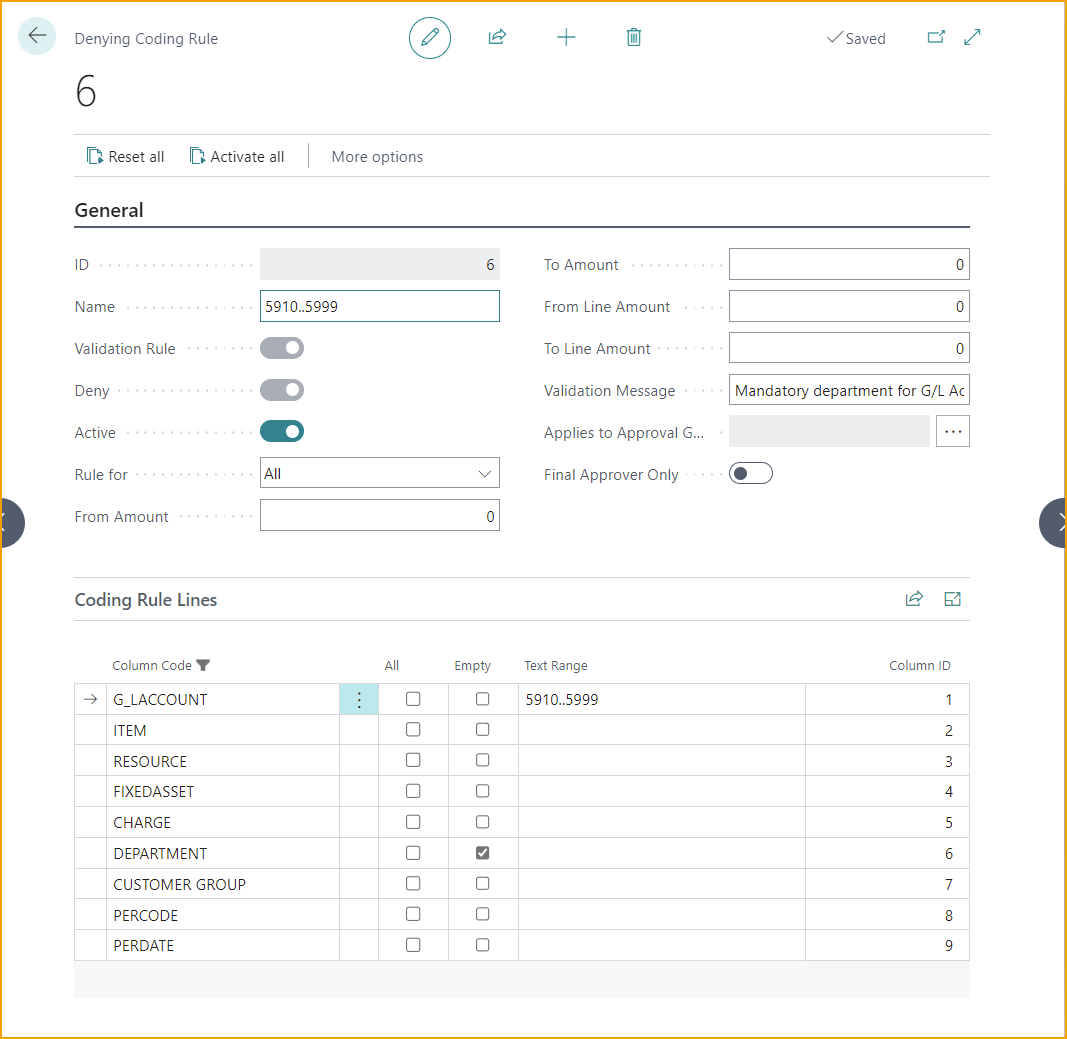Viewport: 1067px width, 1039px height.
Task: Toggle the Active switch
Action: tap(282, 432)
